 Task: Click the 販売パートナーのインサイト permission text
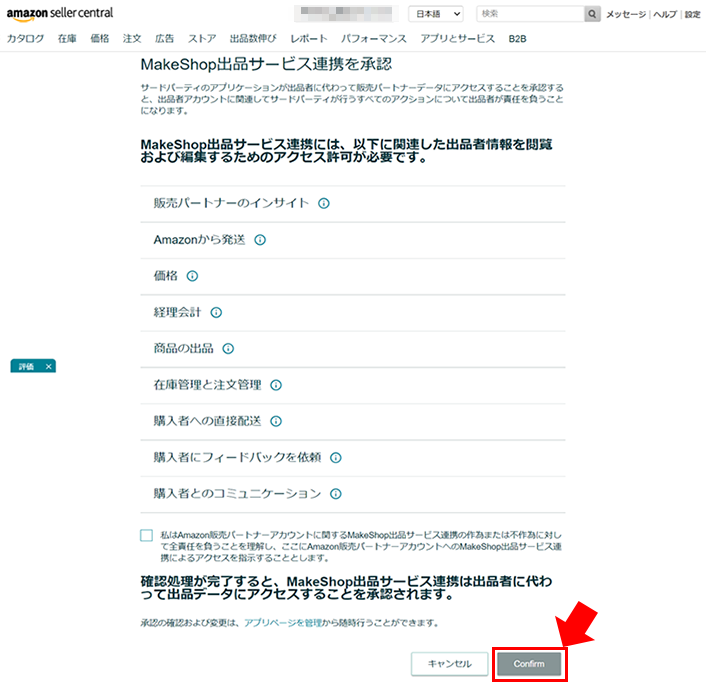click(231, 204)
